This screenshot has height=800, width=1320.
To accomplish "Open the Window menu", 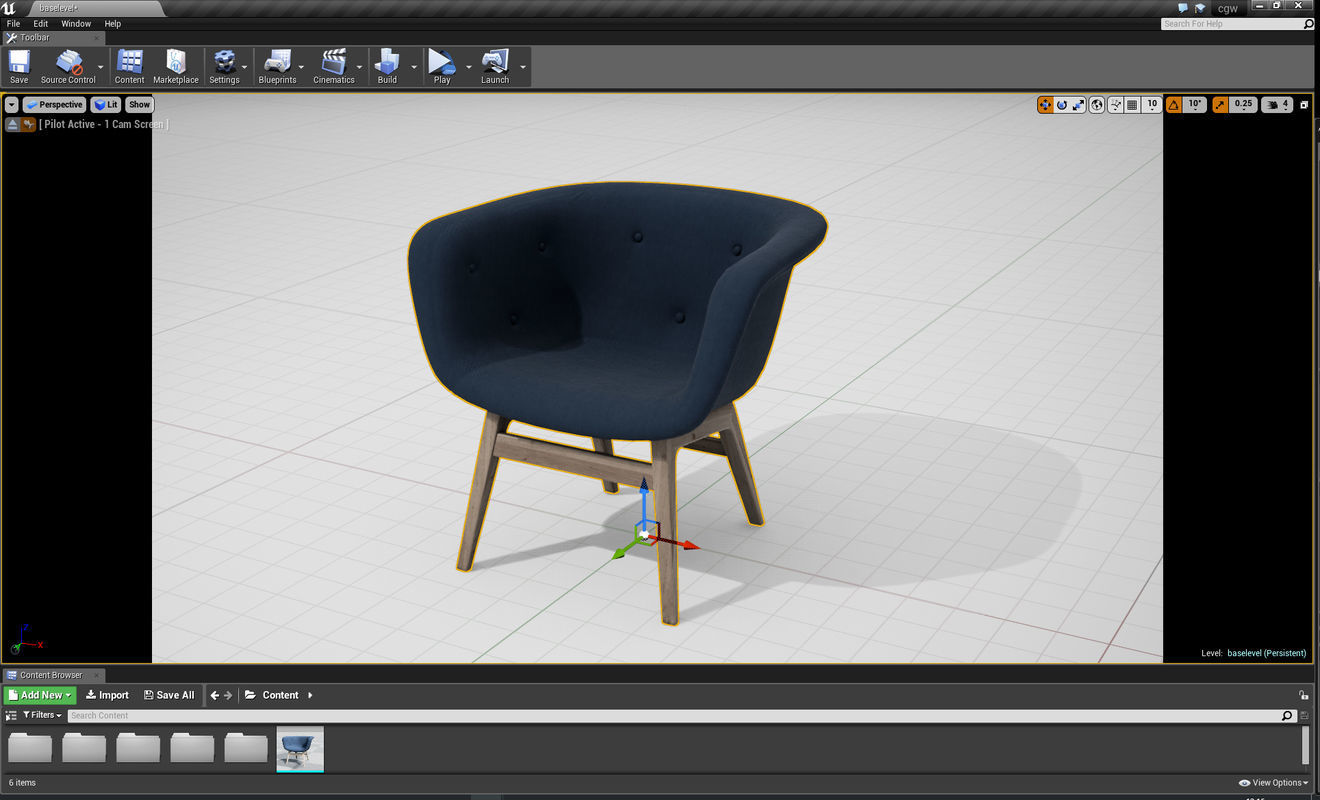I will click(x=76, y=23).
